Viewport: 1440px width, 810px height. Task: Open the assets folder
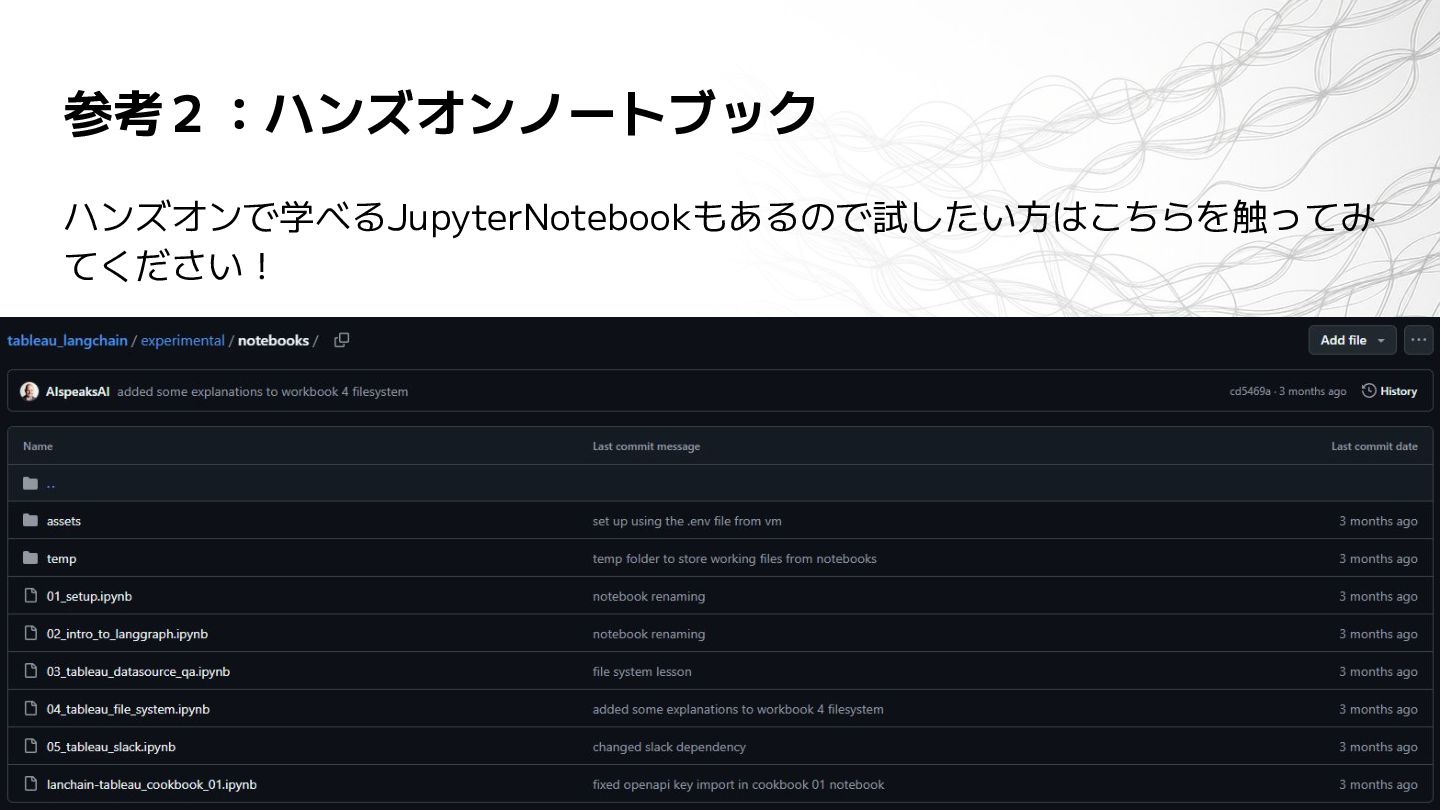click(x=64, y=521)
